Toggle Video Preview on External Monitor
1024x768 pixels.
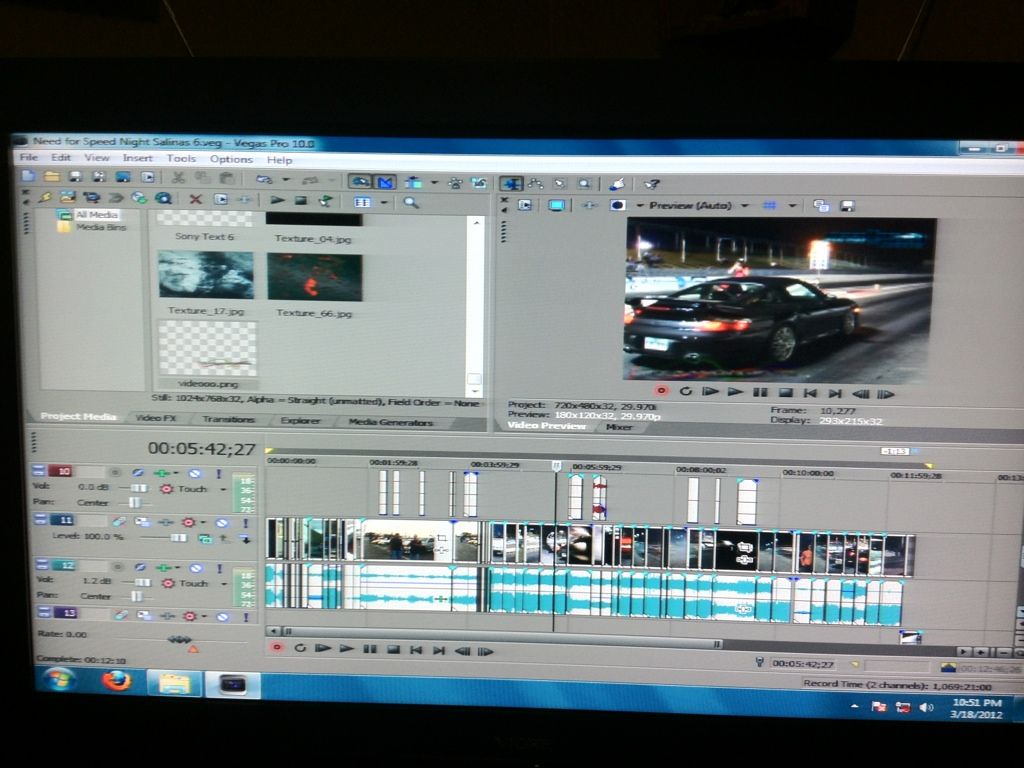tap(556, 206)
